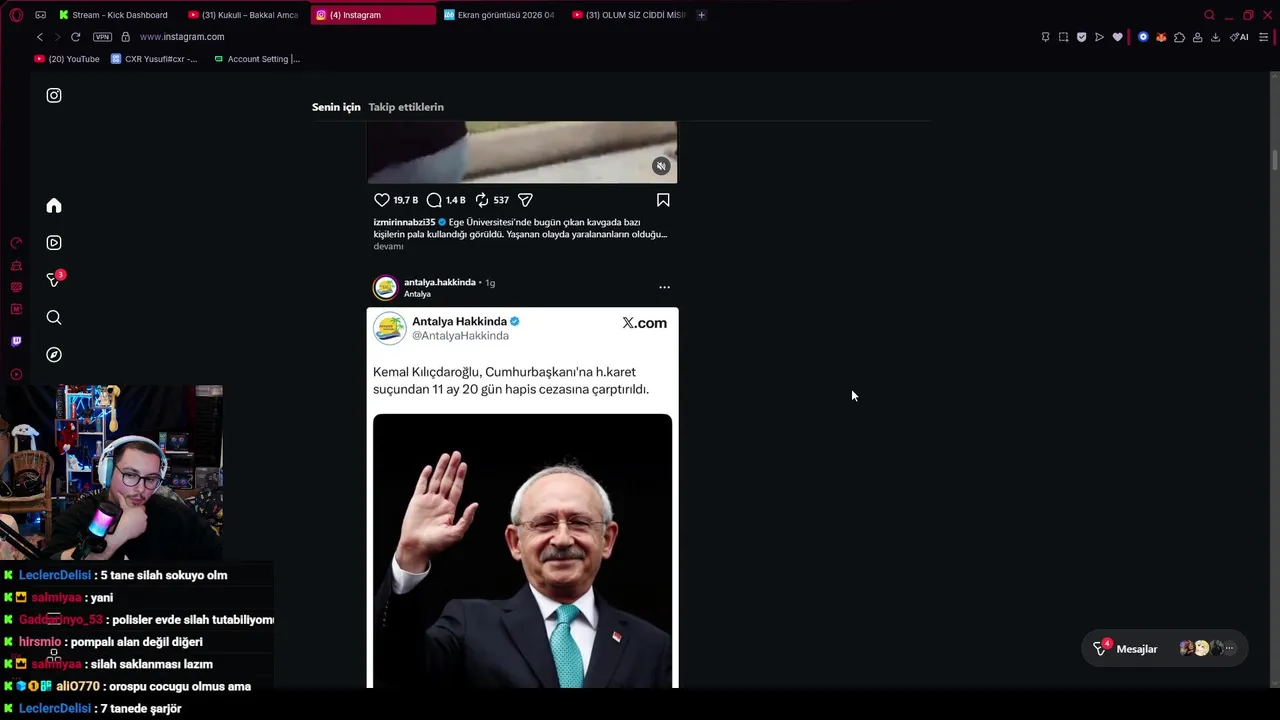Open the Instagram search magnifier
1280x720 pixels.
tap(54, 318)
